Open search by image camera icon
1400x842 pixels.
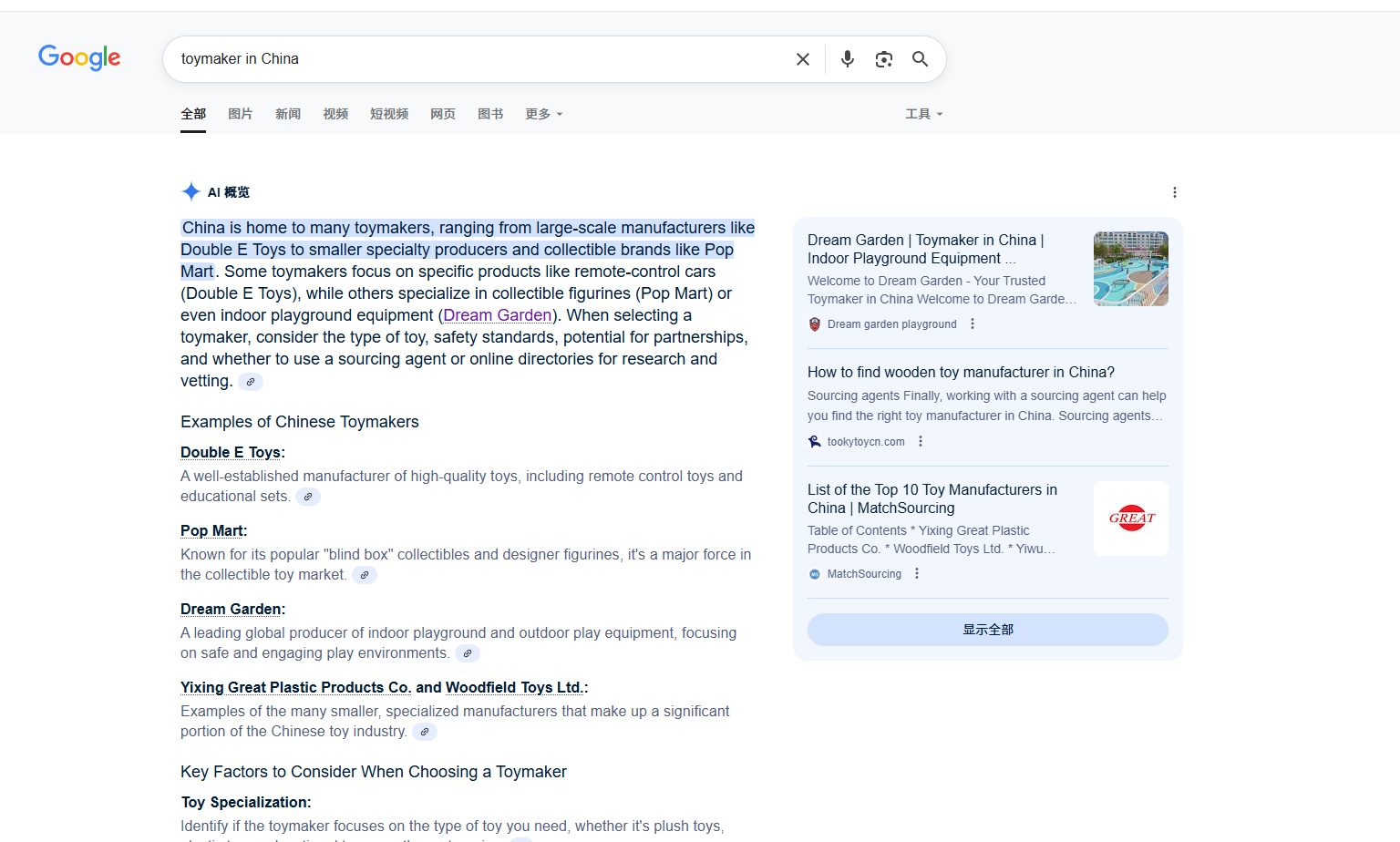pyautogui.click(x=884, y=59)
